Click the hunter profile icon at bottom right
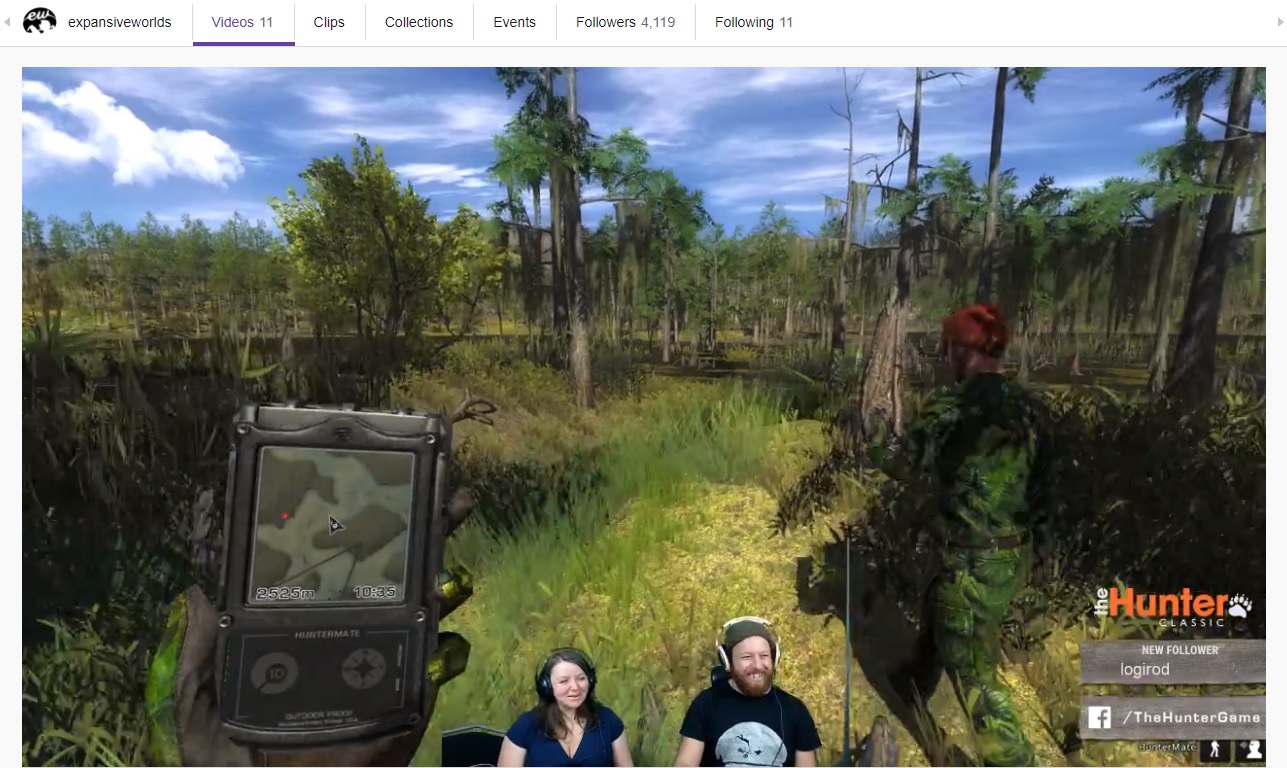Viewport: 1287px width, 768px height. click(x=1250, y=749)
